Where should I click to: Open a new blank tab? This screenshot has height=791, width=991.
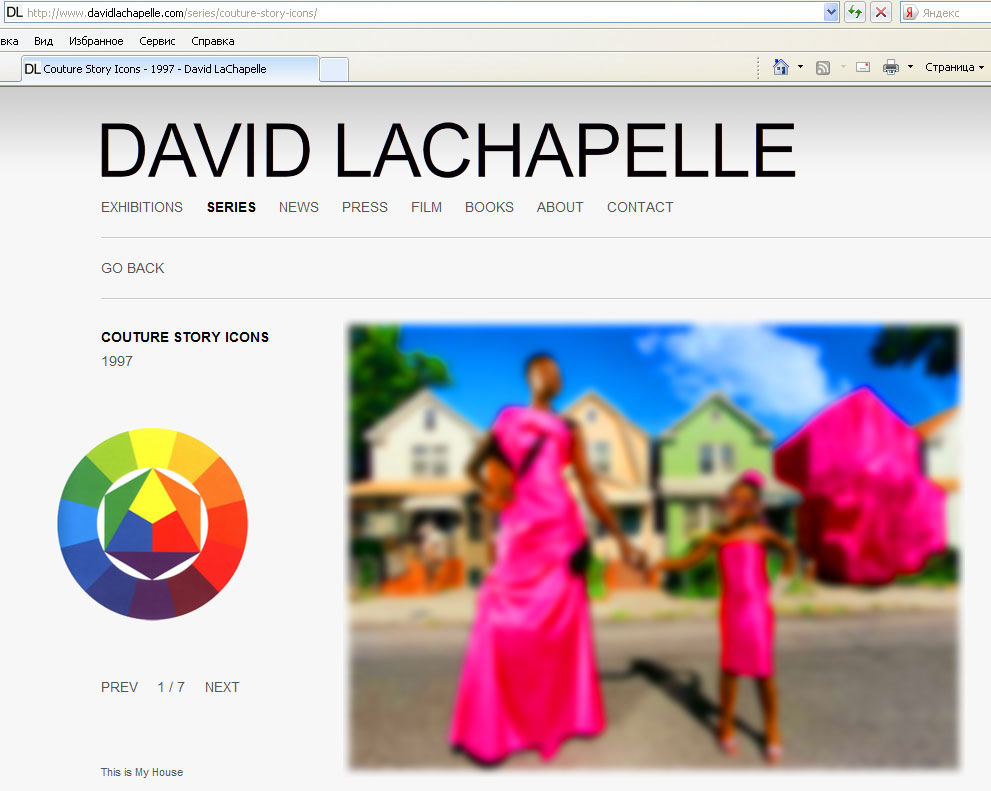pos(334,69)
